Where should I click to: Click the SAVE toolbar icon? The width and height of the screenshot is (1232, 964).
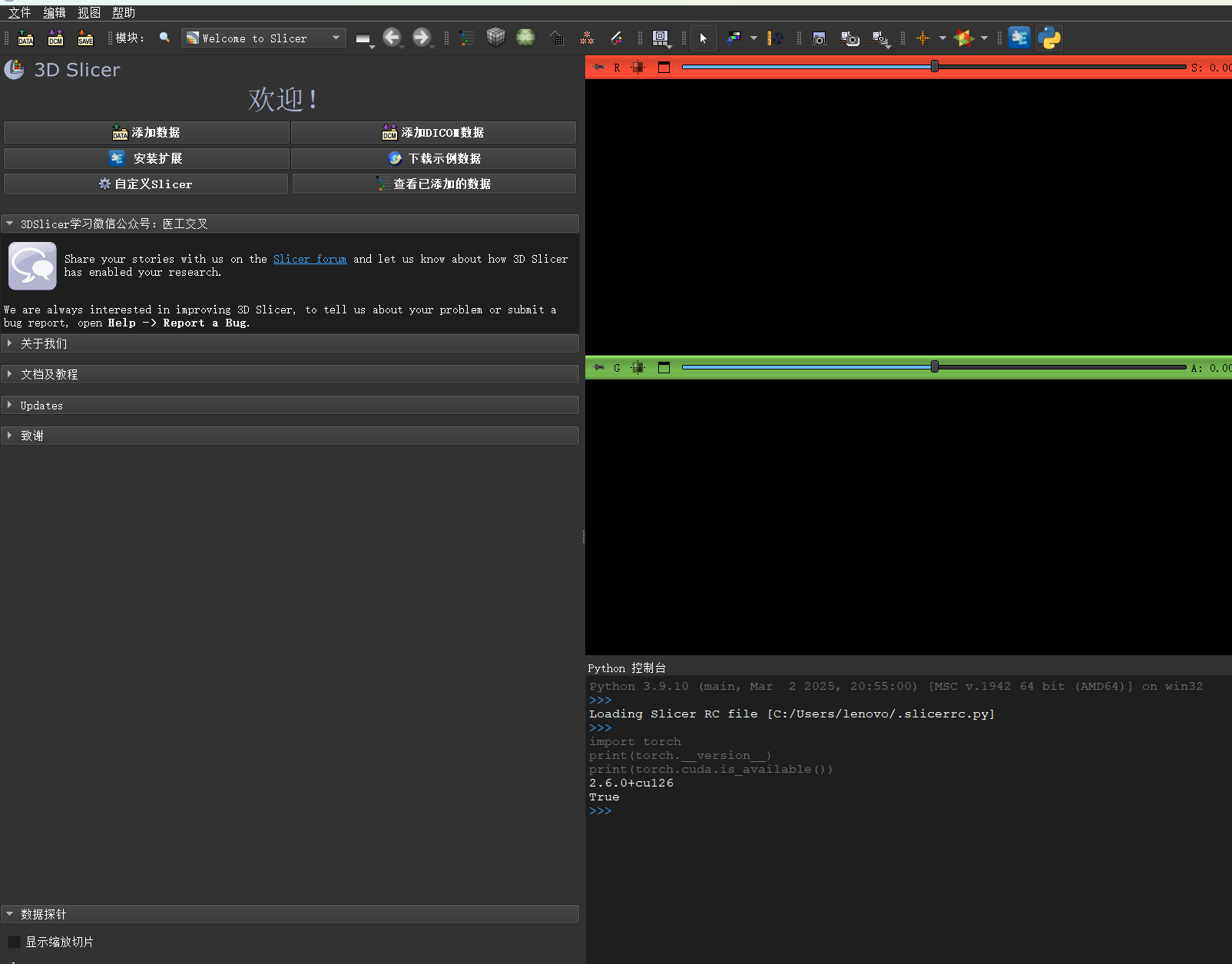point(85,38)
